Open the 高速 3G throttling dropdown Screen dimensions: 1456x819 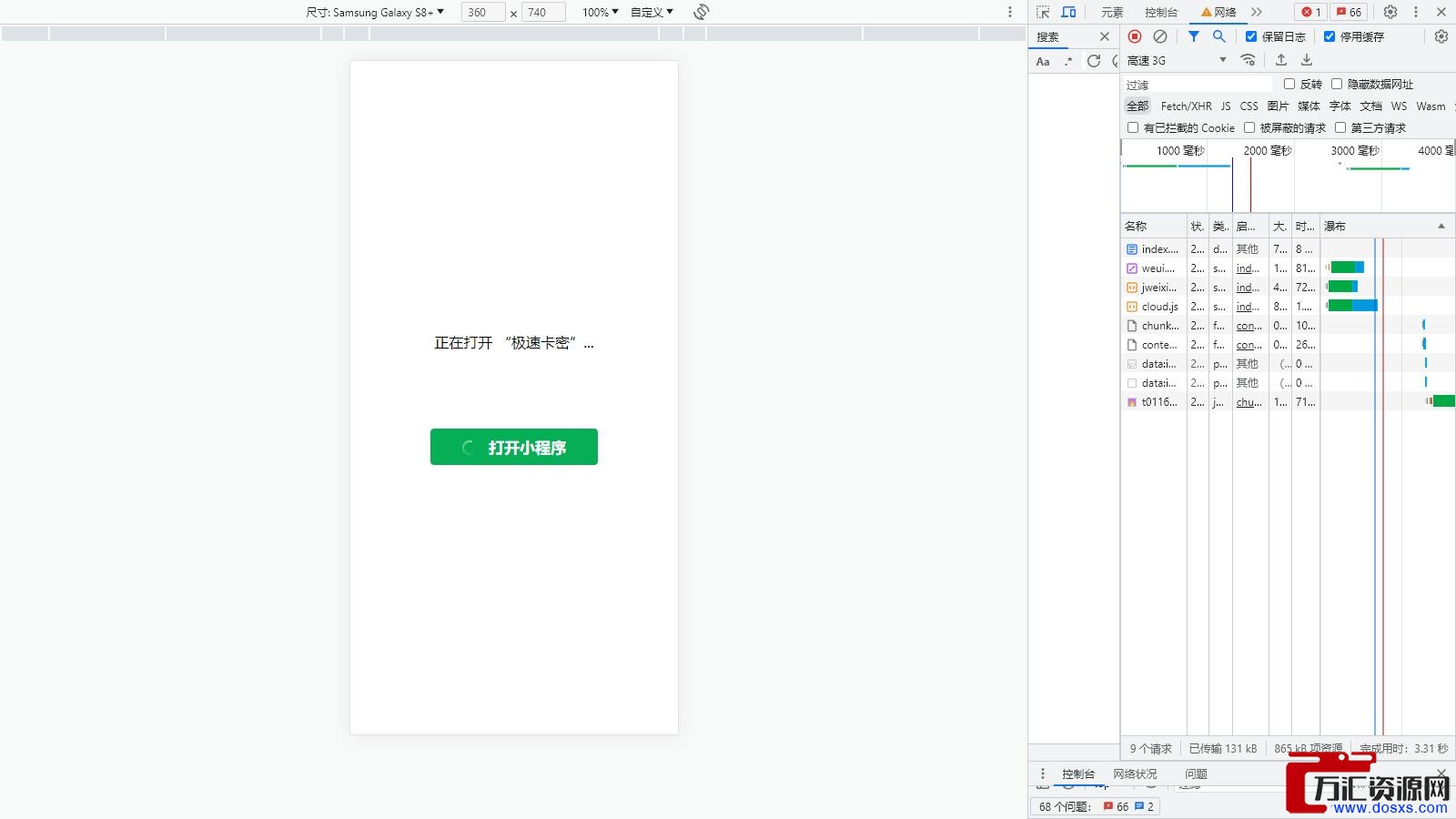click(1177, 60)
